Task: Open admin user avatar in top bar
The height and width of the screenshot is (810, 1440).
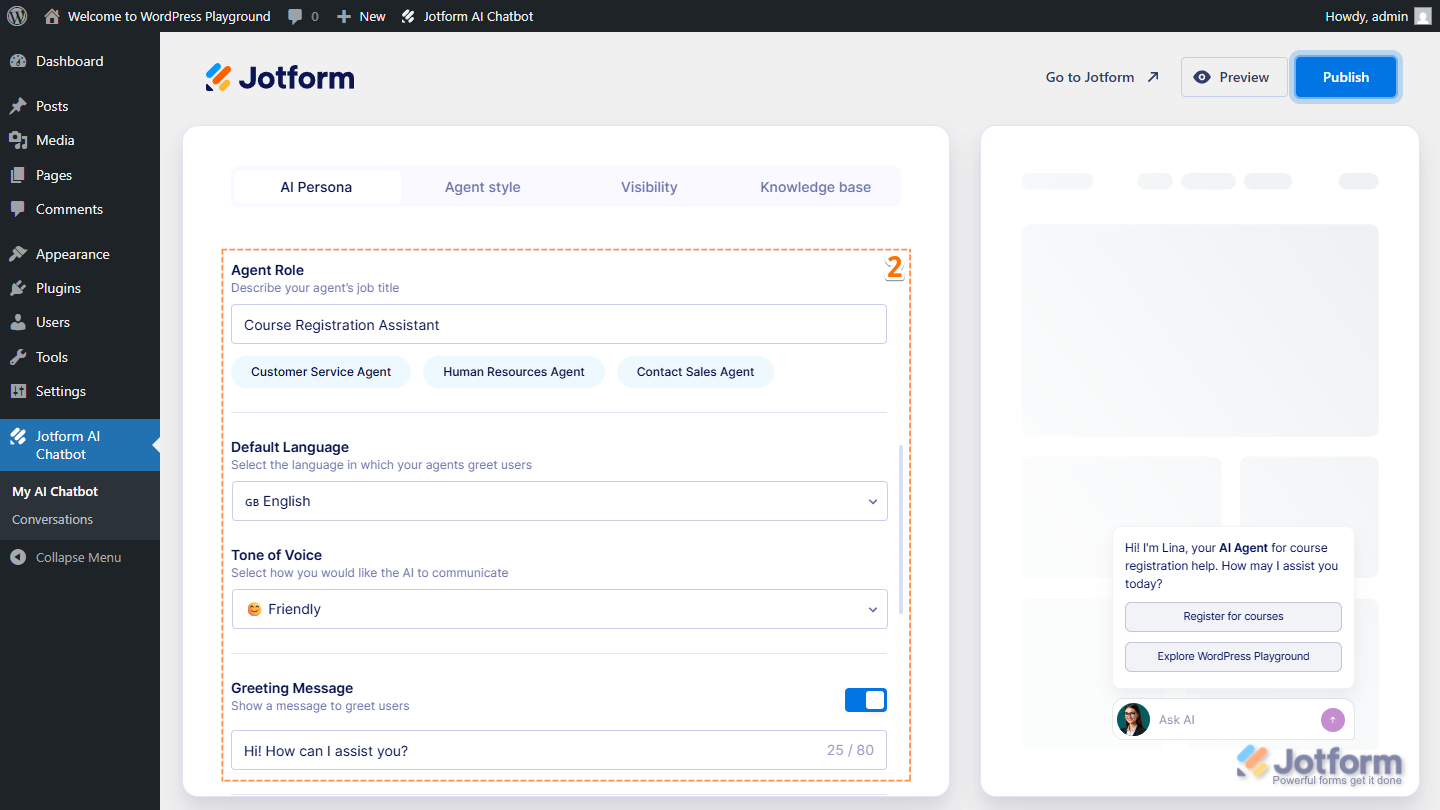Action: [x=1423, y=16]
